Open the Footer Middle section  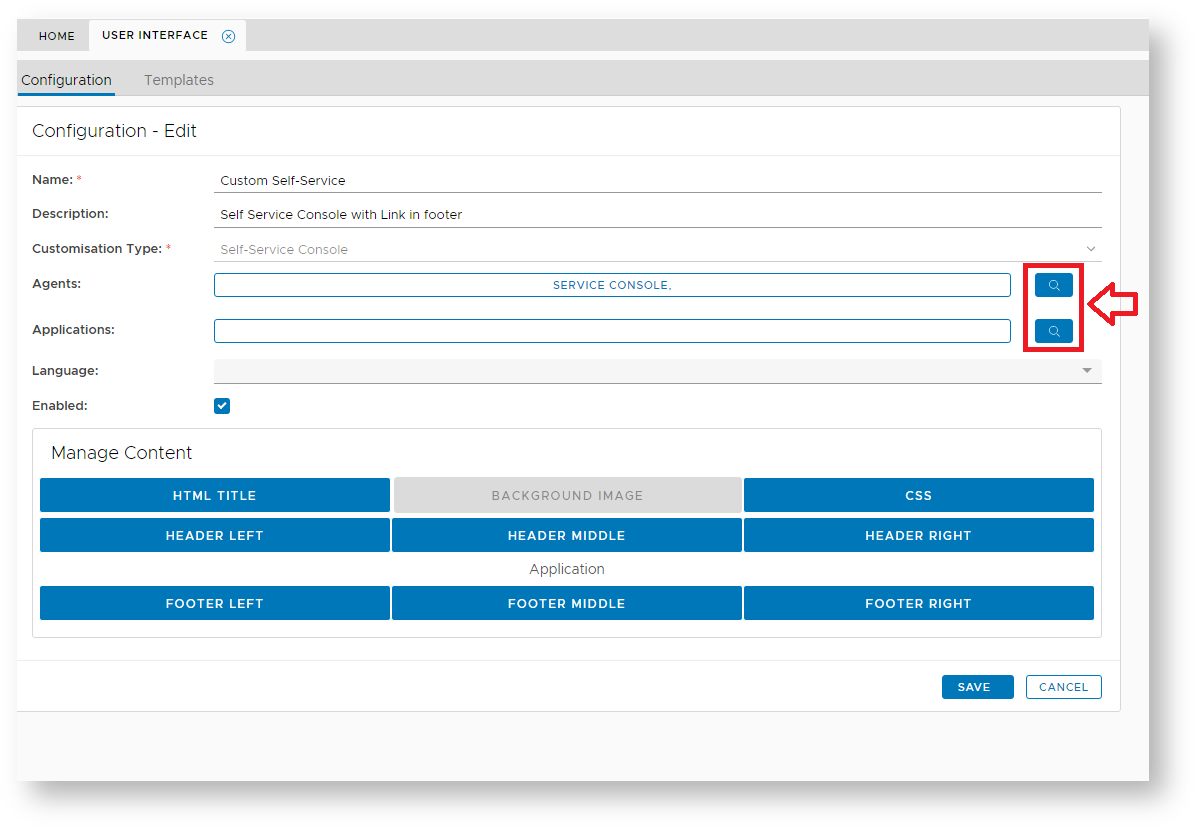[x=566, y=603]
